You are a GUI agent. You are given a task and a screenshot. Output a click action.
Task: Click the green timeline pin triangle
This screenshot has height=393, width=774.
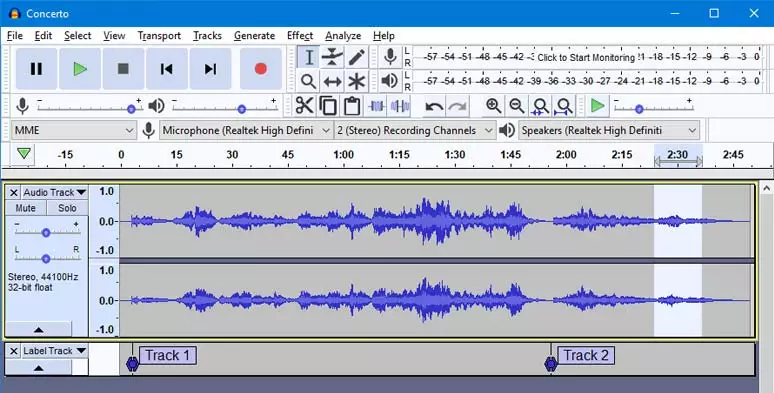click(23, 154)
